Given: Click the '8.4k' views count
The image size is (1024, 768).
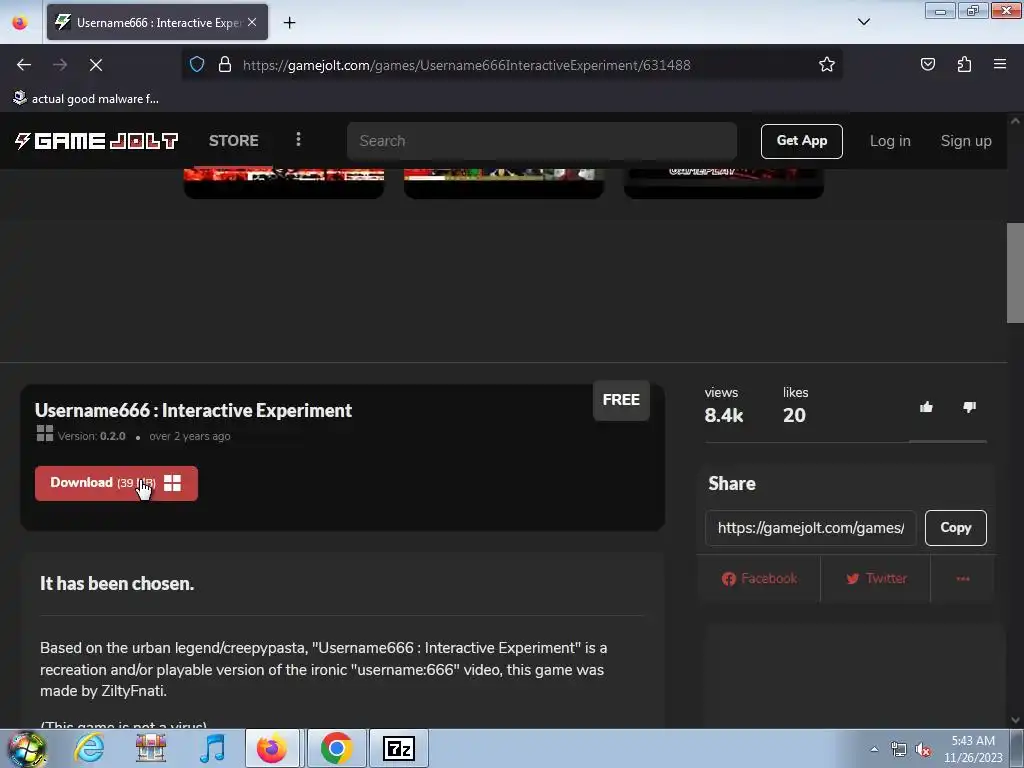Looking at the screenshot, I should [x=724, y=415].
